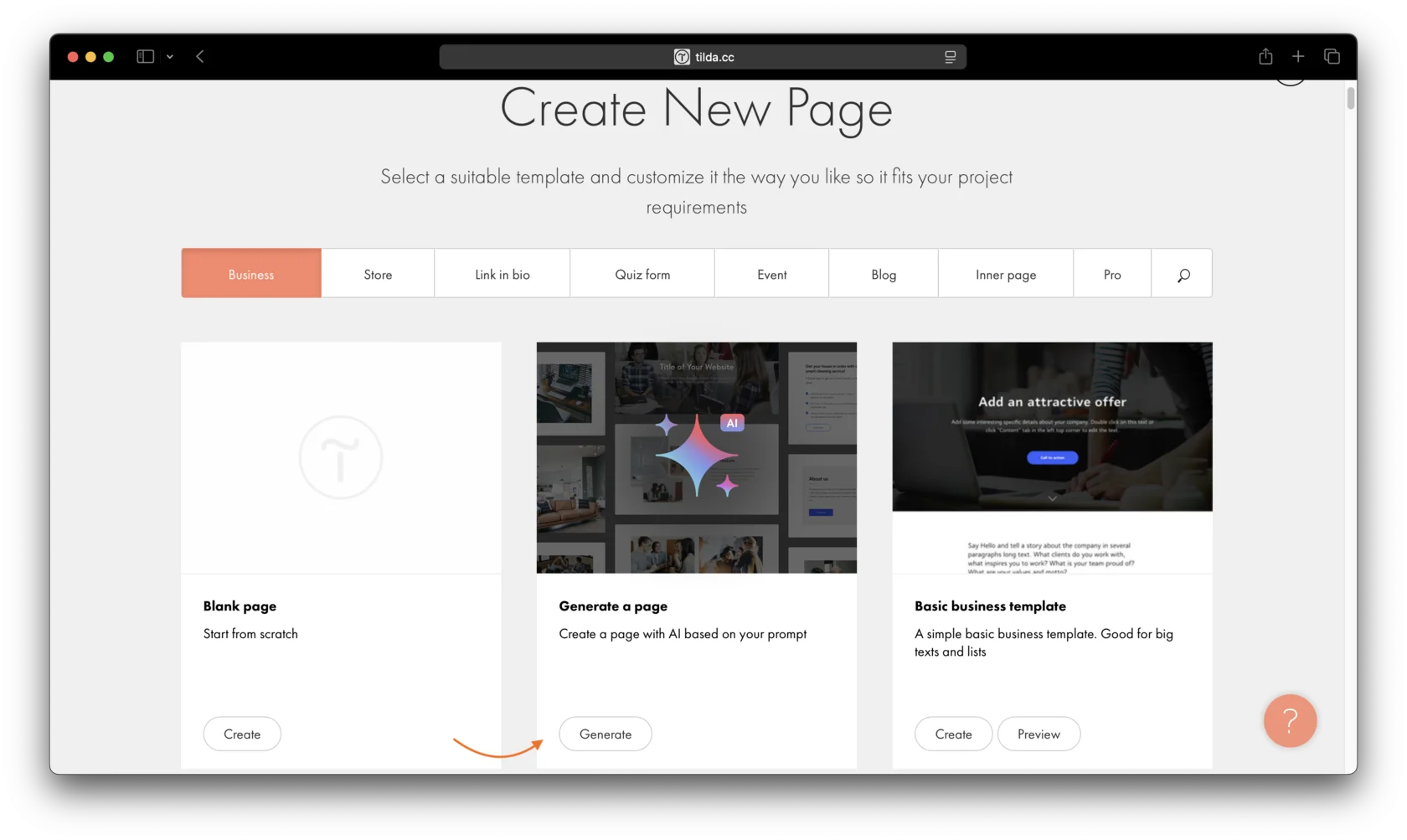The height and width of the screenshot is (840, 1407).
Task: Create a Blank page
Action: pyautogui.click(x=242, y=734)
